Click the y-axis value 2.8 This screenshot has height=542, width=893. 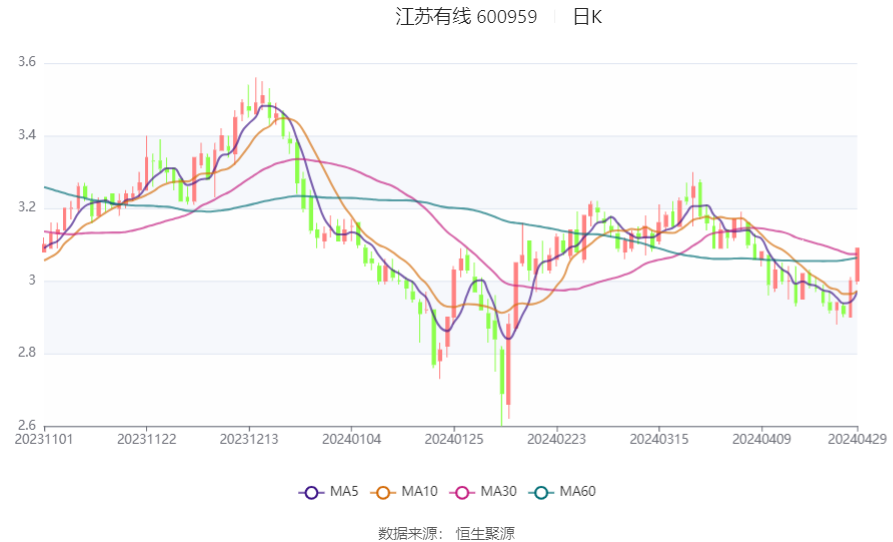(27, 352)
